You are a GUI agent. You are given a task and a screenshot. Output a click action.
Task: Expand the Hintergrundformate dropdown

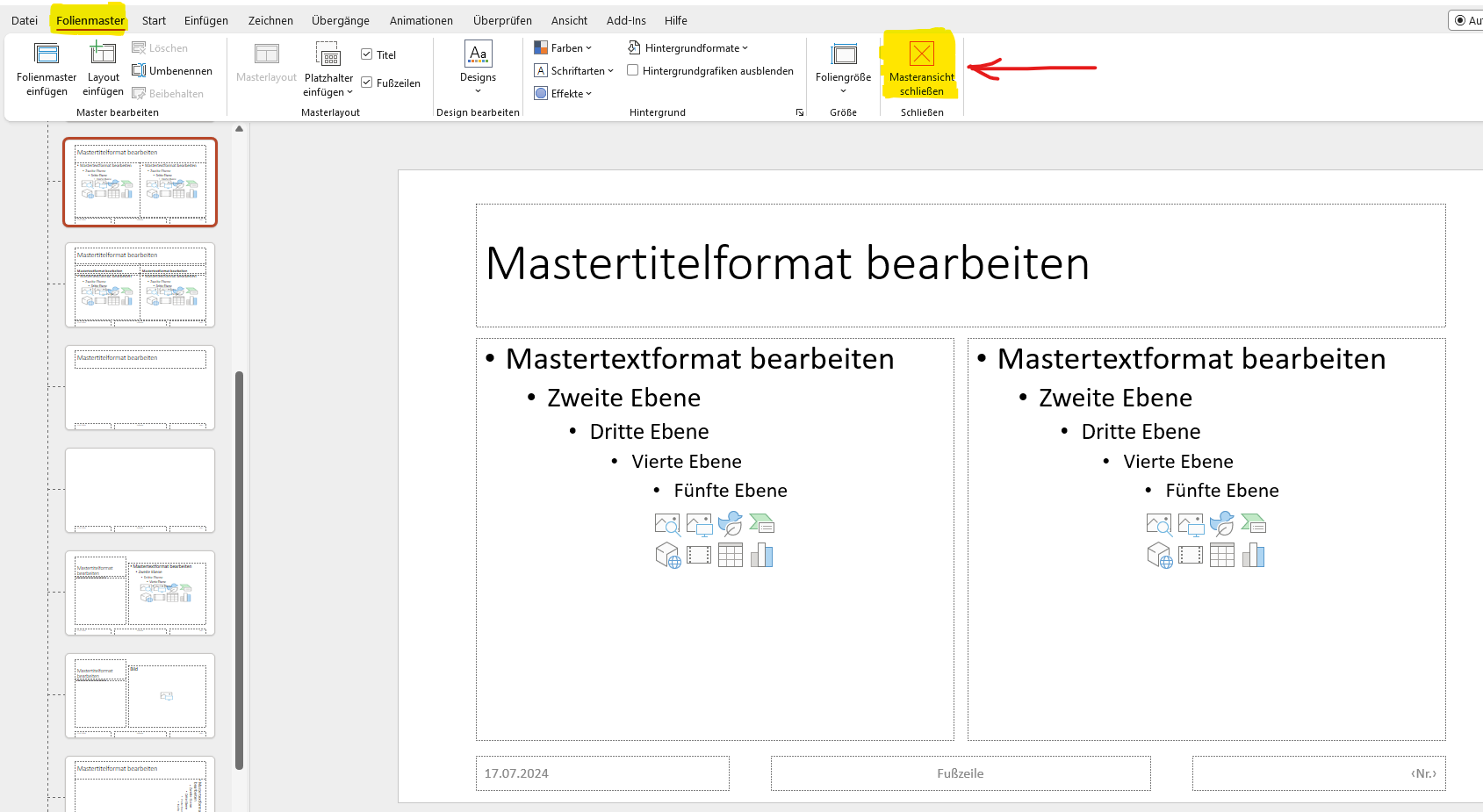click(x=688, y=48)
